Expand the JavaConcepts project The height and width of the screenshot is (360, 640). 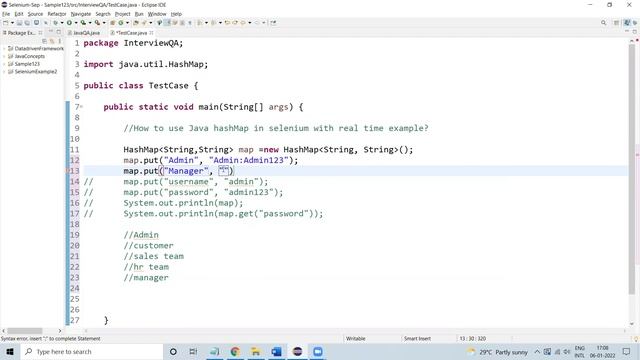pyautogui.click(x=4, y=56)
